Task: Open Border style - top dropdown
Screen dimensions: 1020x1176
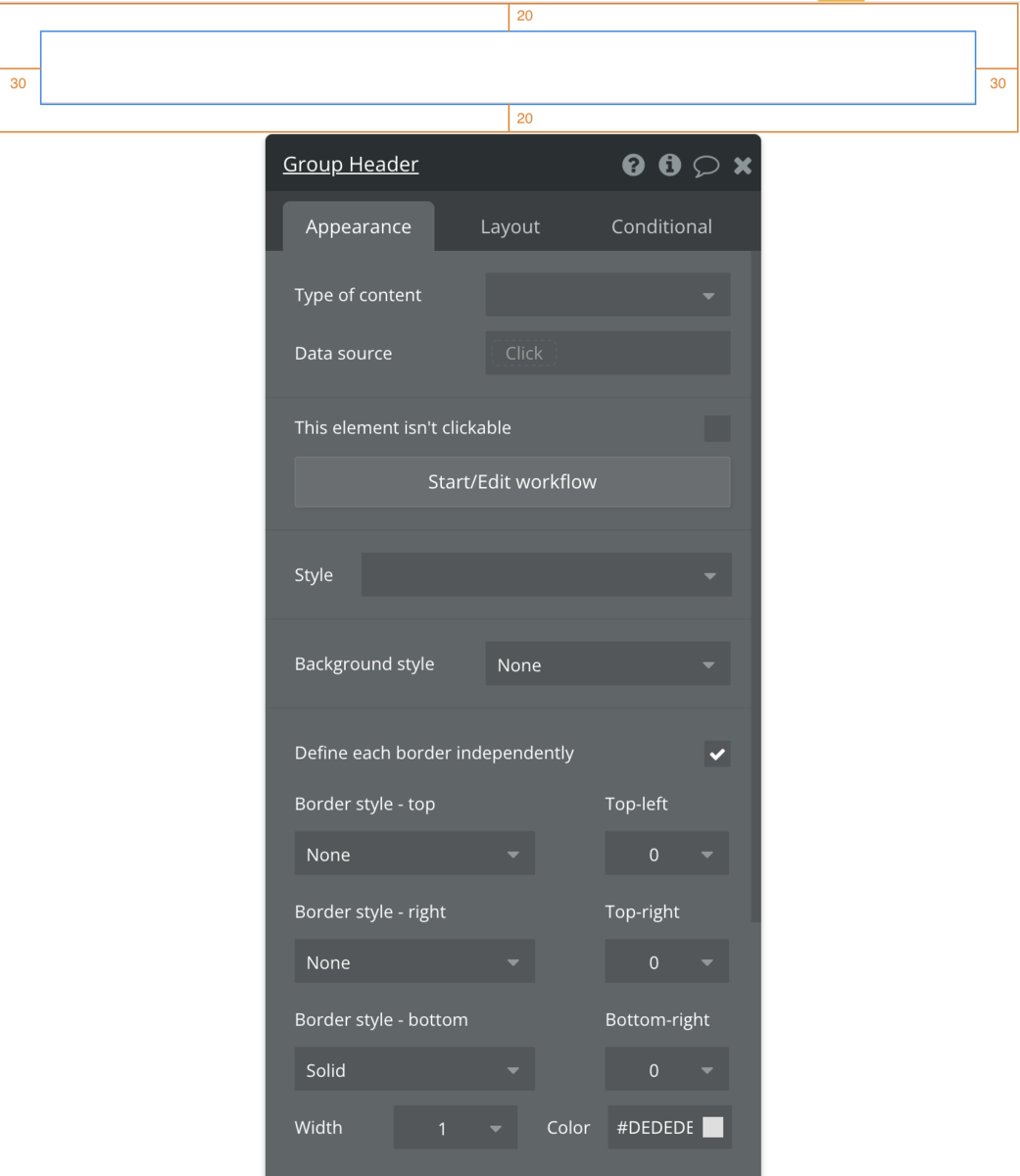Action: [x=414, y=854]
